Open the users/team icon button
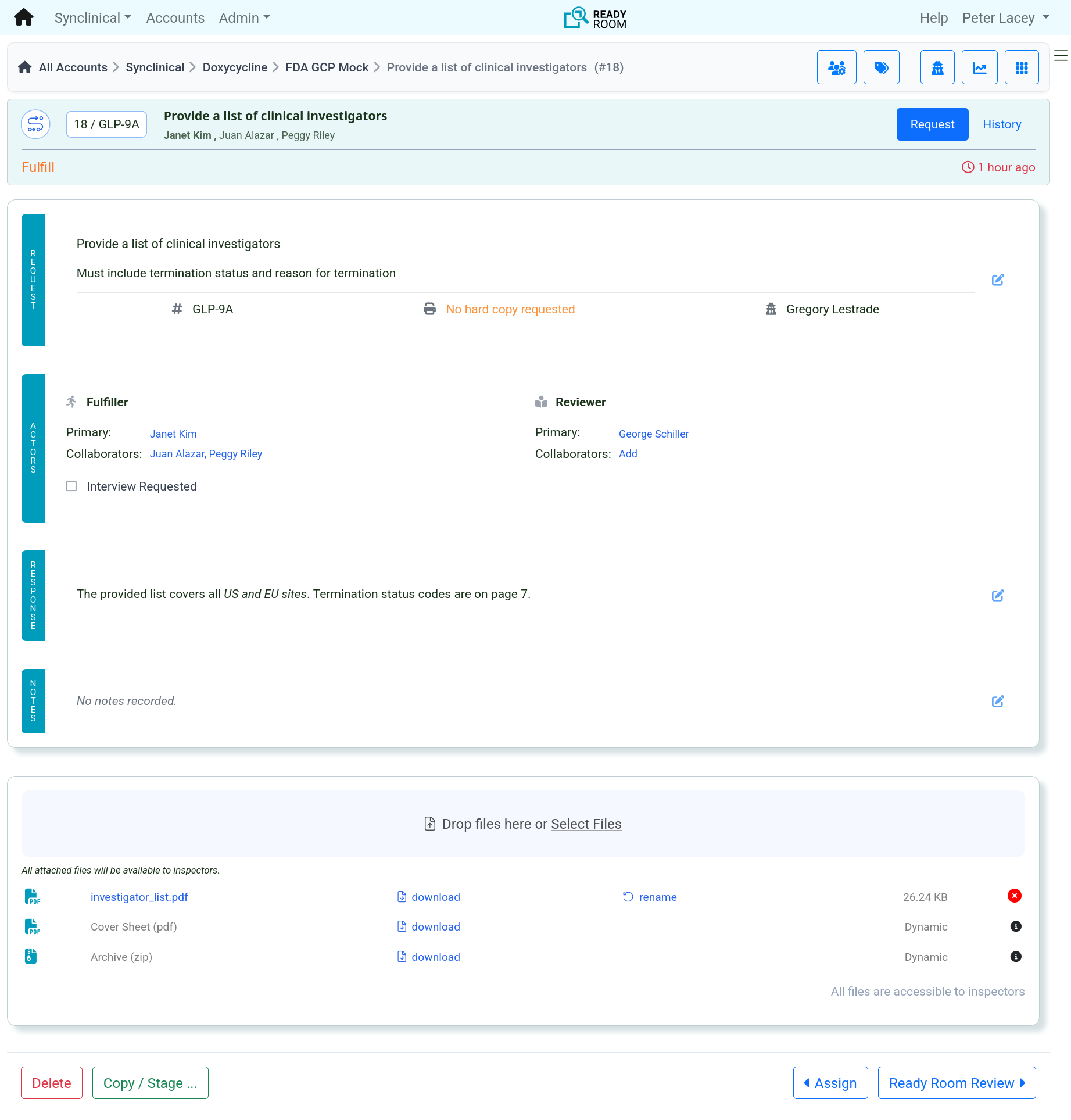1071x1120 pixels. (x=836, y=67)
